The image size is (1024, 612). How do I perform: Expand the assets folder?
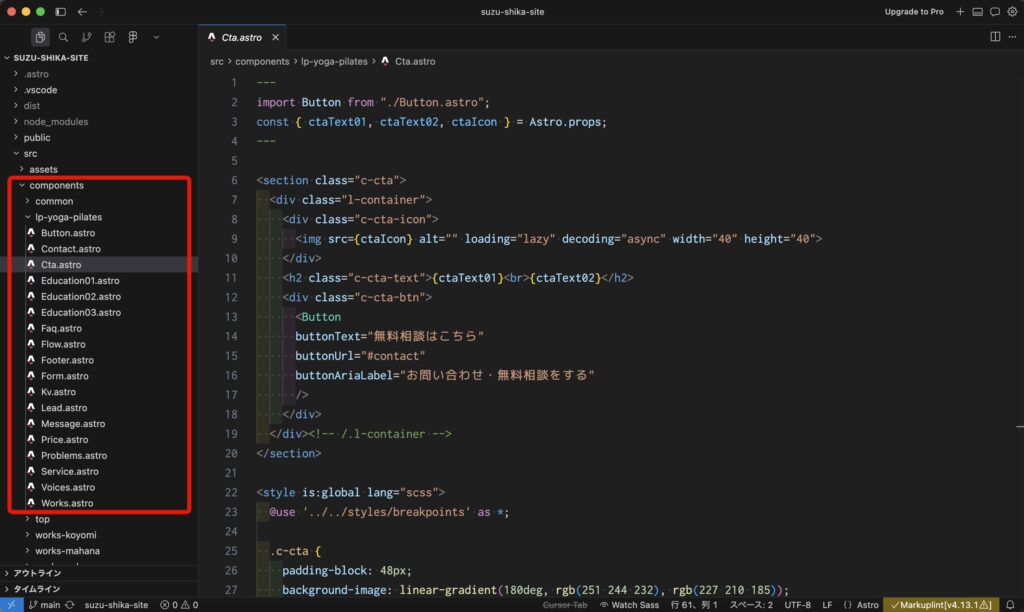click(x=43, y=169)
